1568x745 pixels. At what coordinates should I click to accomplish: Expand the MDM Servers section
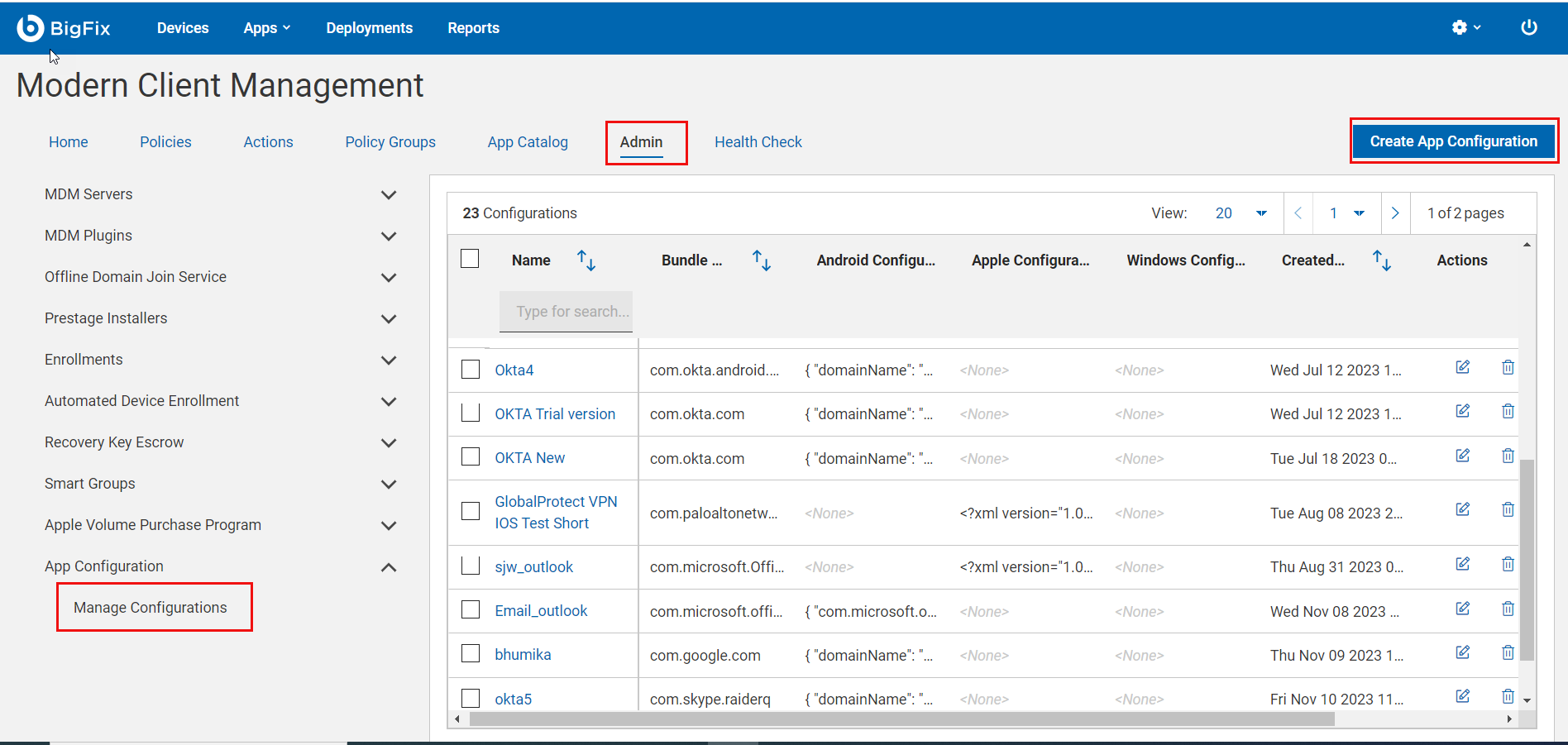389,194
